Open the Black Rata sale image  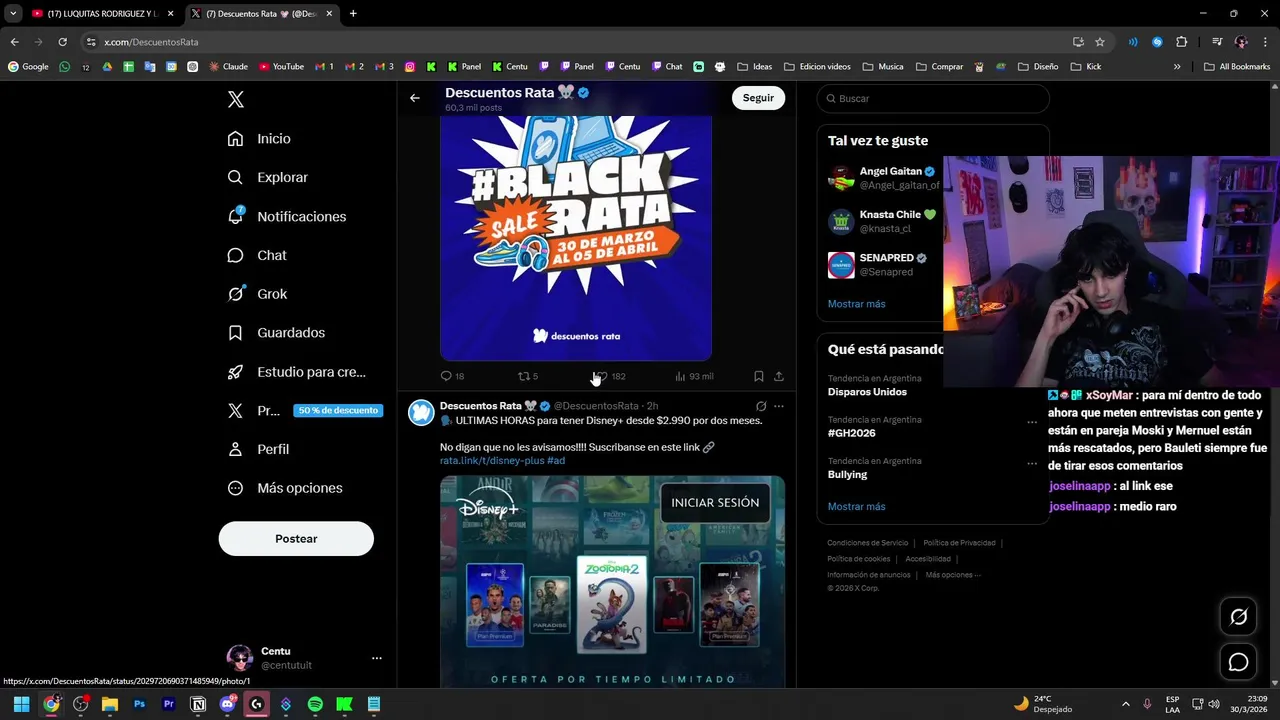(576, 238)
